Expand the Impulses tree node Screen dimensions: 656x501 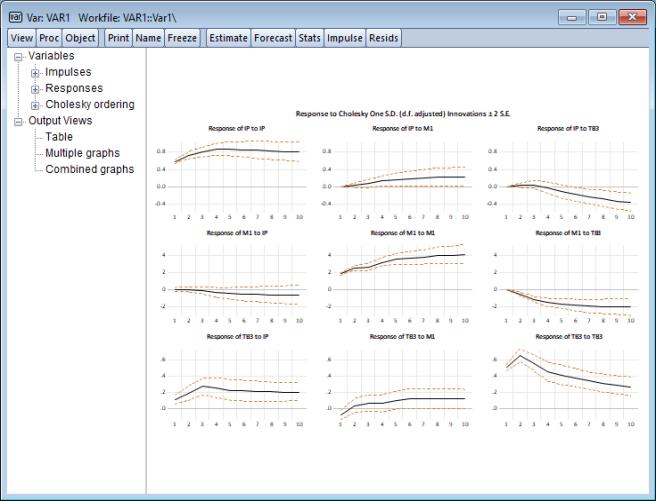pyautogui.click(x=35, y=73)
